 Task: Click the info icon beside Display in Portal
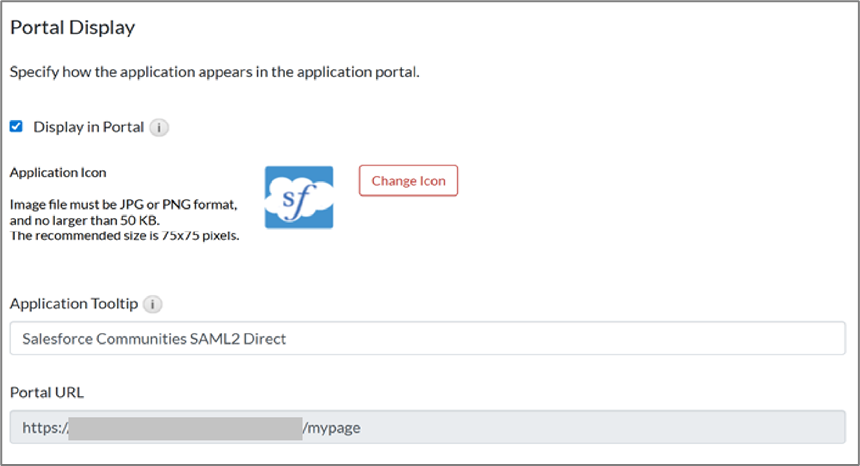point(160,128)
